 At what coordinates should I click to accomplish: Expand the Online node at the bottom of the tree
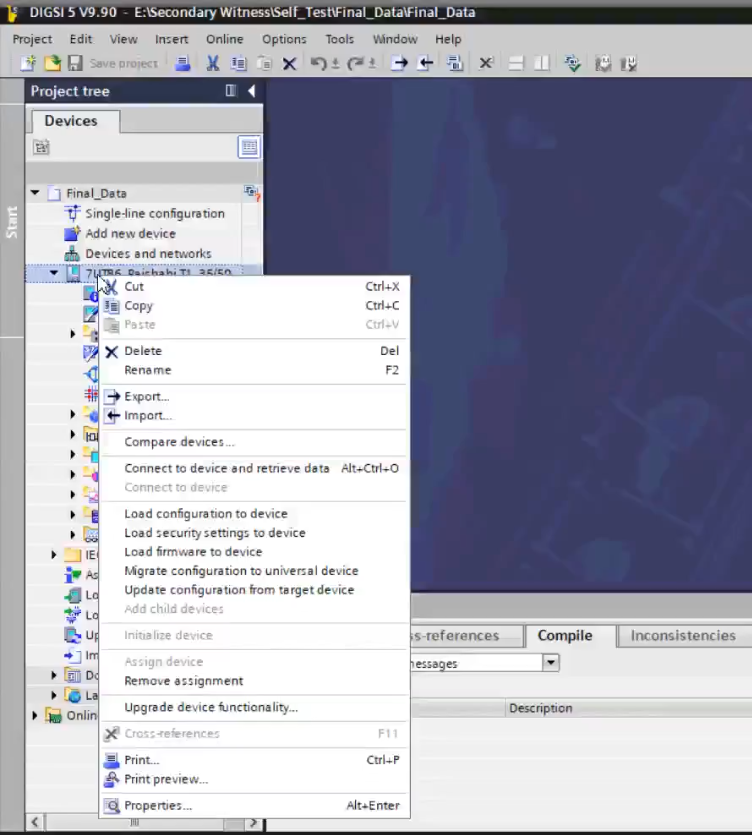tap(35, 715)
